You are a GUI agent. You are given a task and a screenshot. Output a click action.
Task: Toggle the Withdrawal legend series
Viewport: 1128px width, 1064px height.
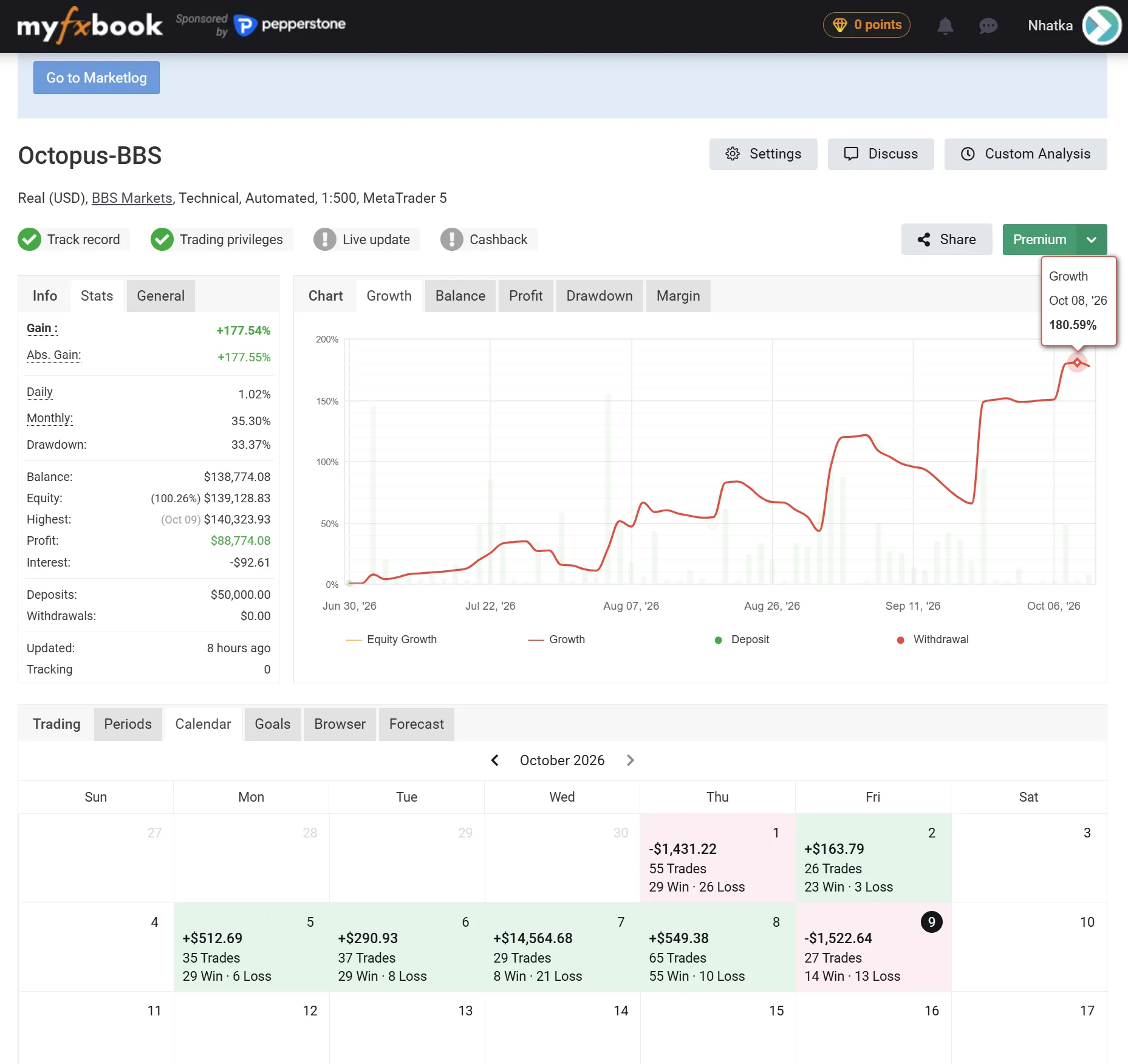tap(932, 639)
